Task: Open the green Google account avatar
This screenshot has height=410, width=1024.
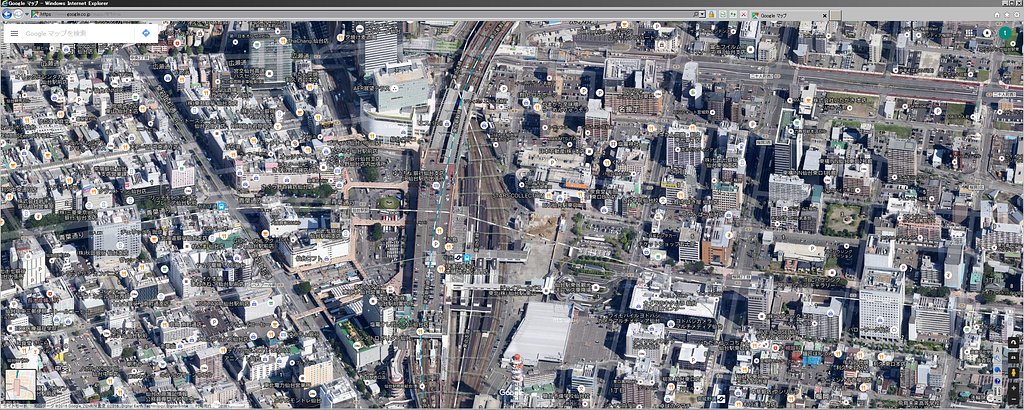Action: 1005,33
